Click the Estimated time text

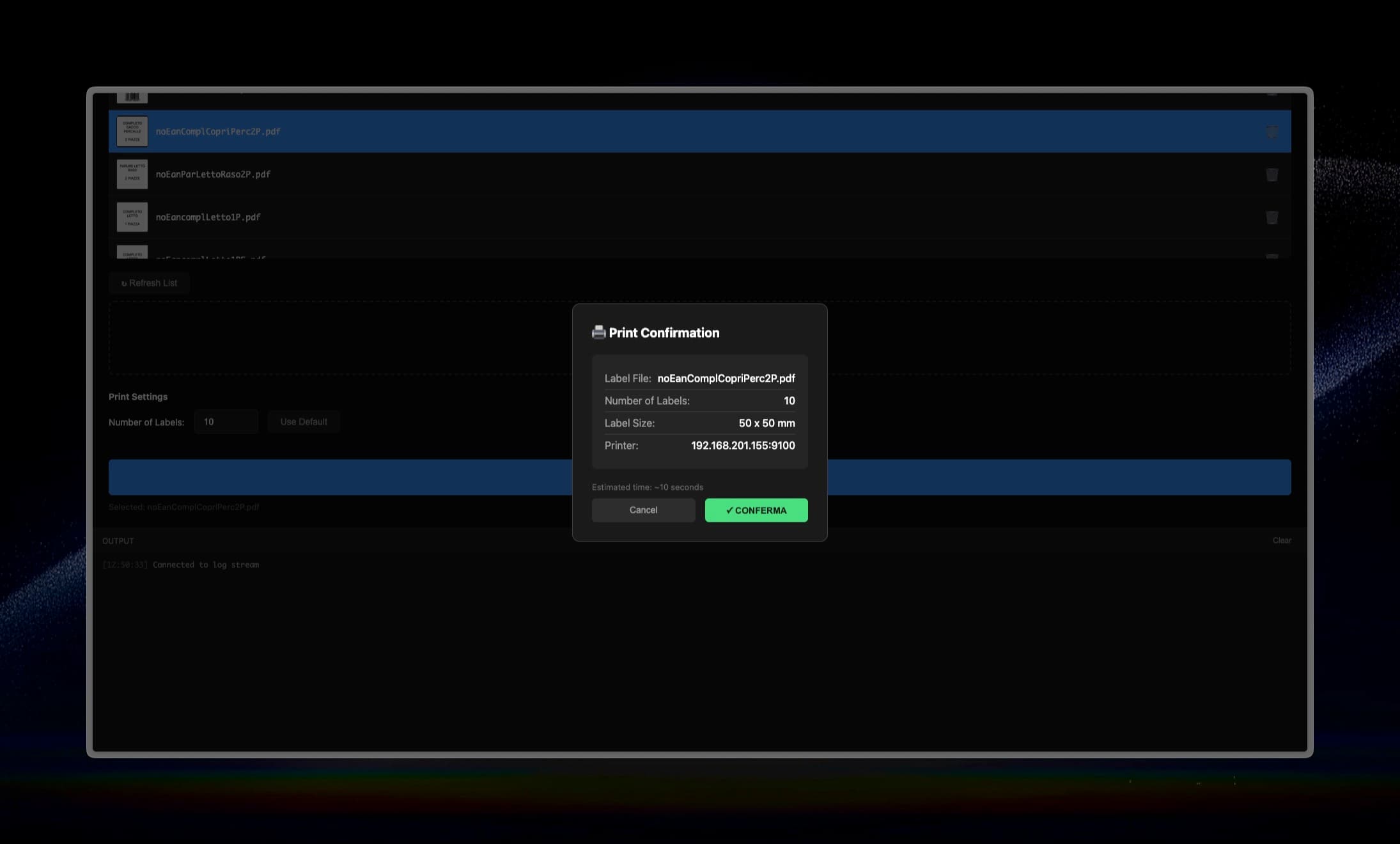coord(648,487)
